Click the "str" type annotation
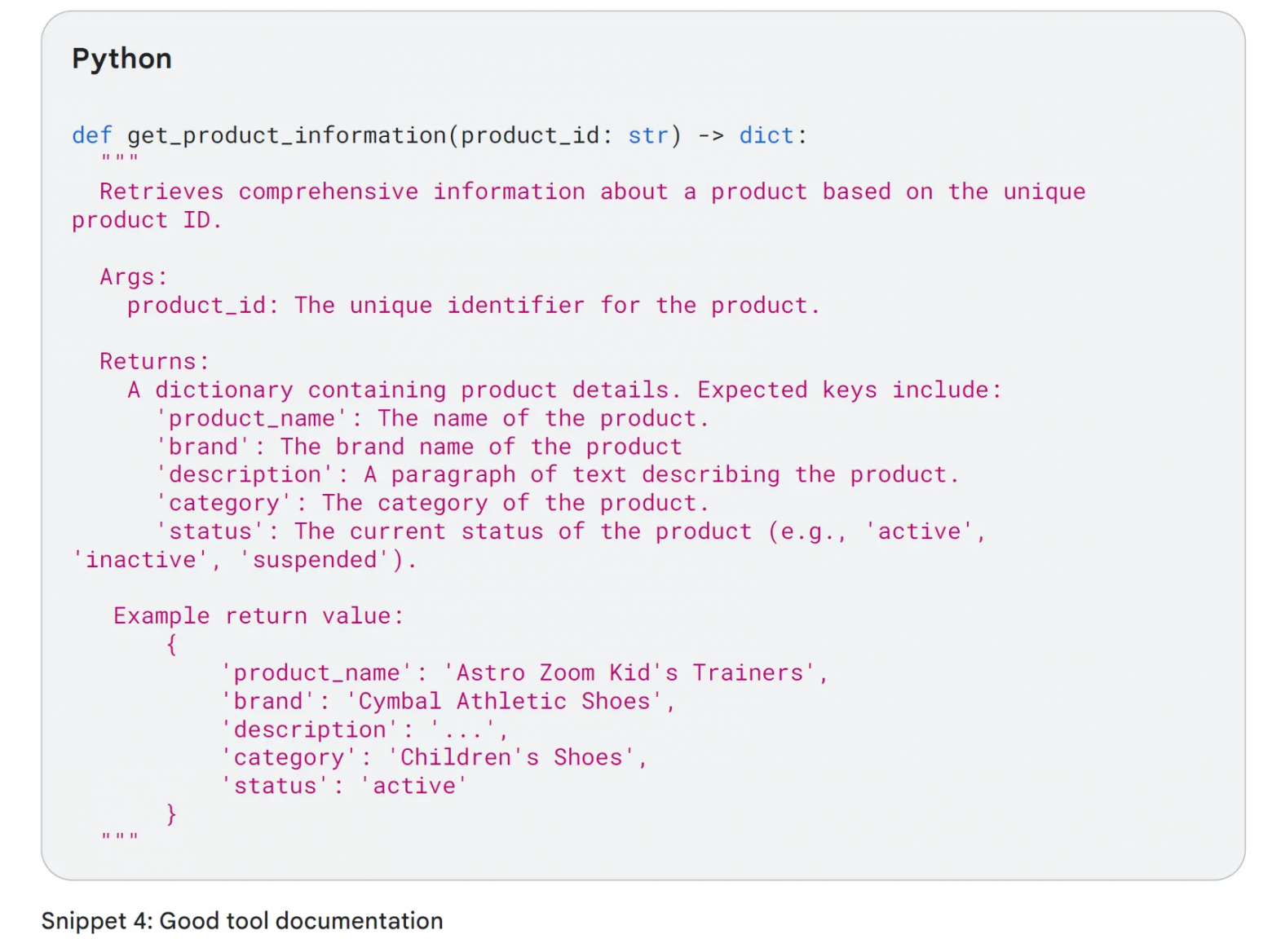1272x952 pixels. coord(648,135)
